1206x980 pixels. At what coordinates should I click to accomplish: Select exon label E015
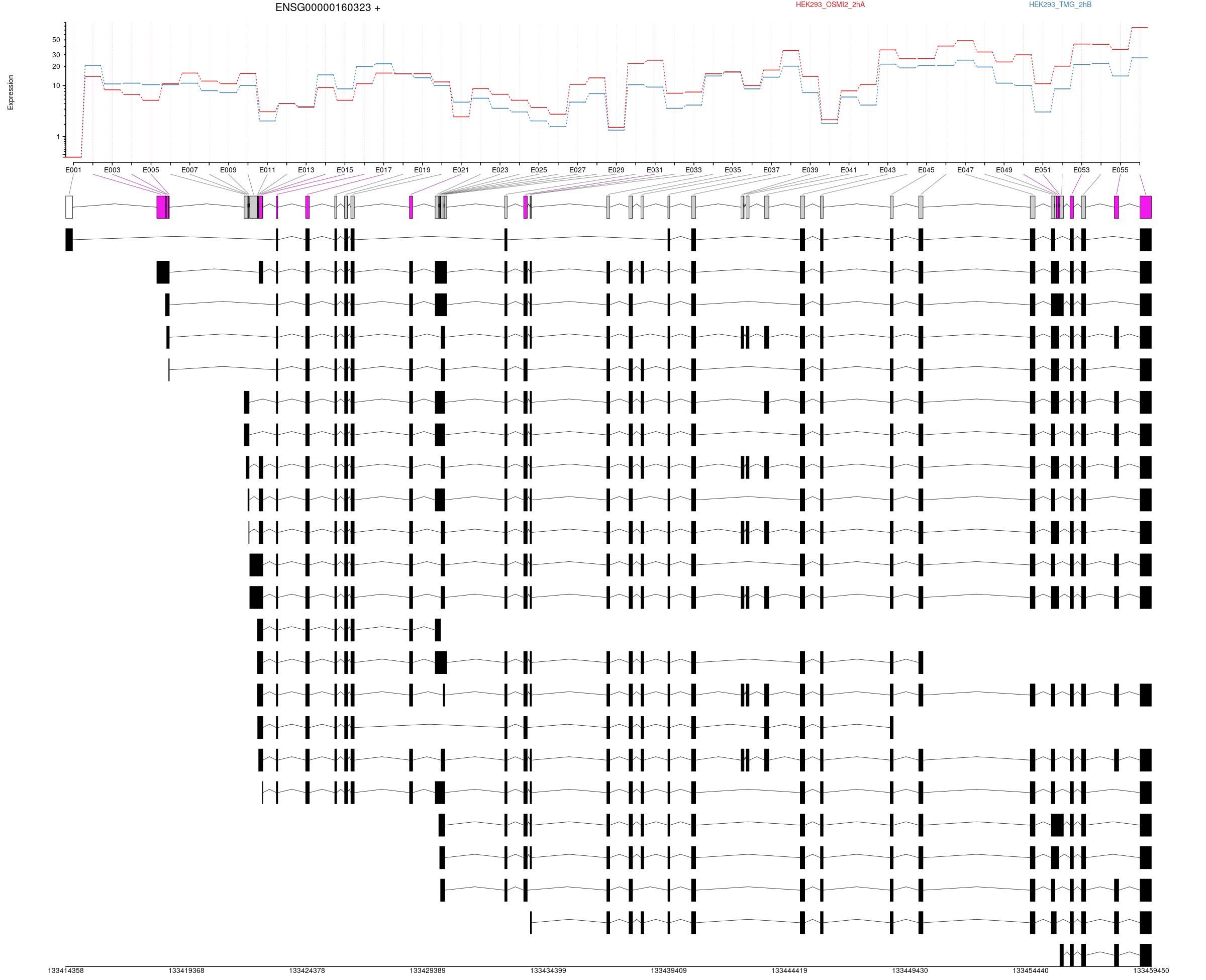tap(345, 170)
